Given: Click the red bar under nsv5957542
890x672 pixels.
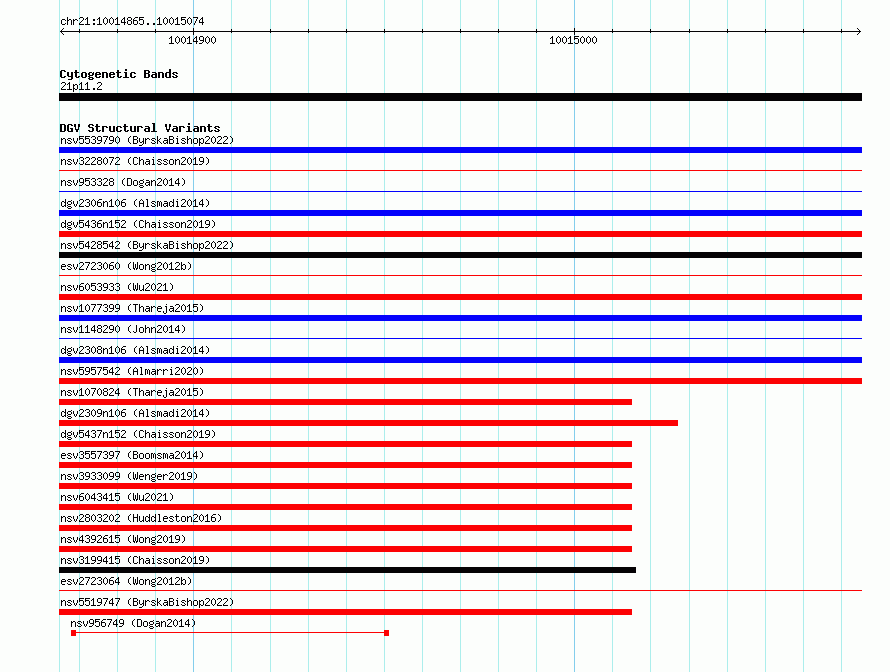Looking at the screenshot, I should pyautogui.click(x=460, y=381).
